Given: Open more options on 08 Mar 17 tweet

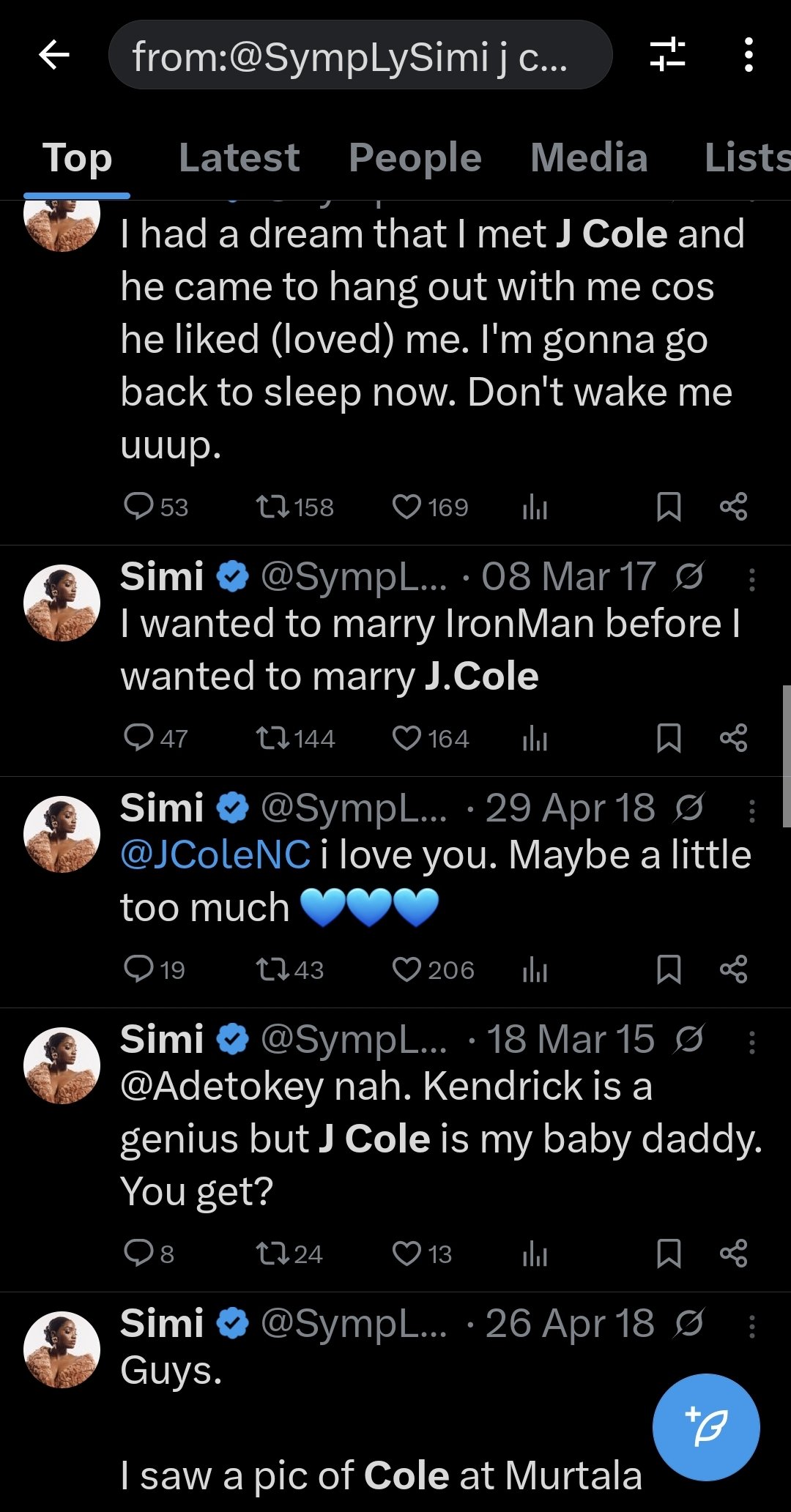Looking at the screenshot, I should (x=751, y=579).
